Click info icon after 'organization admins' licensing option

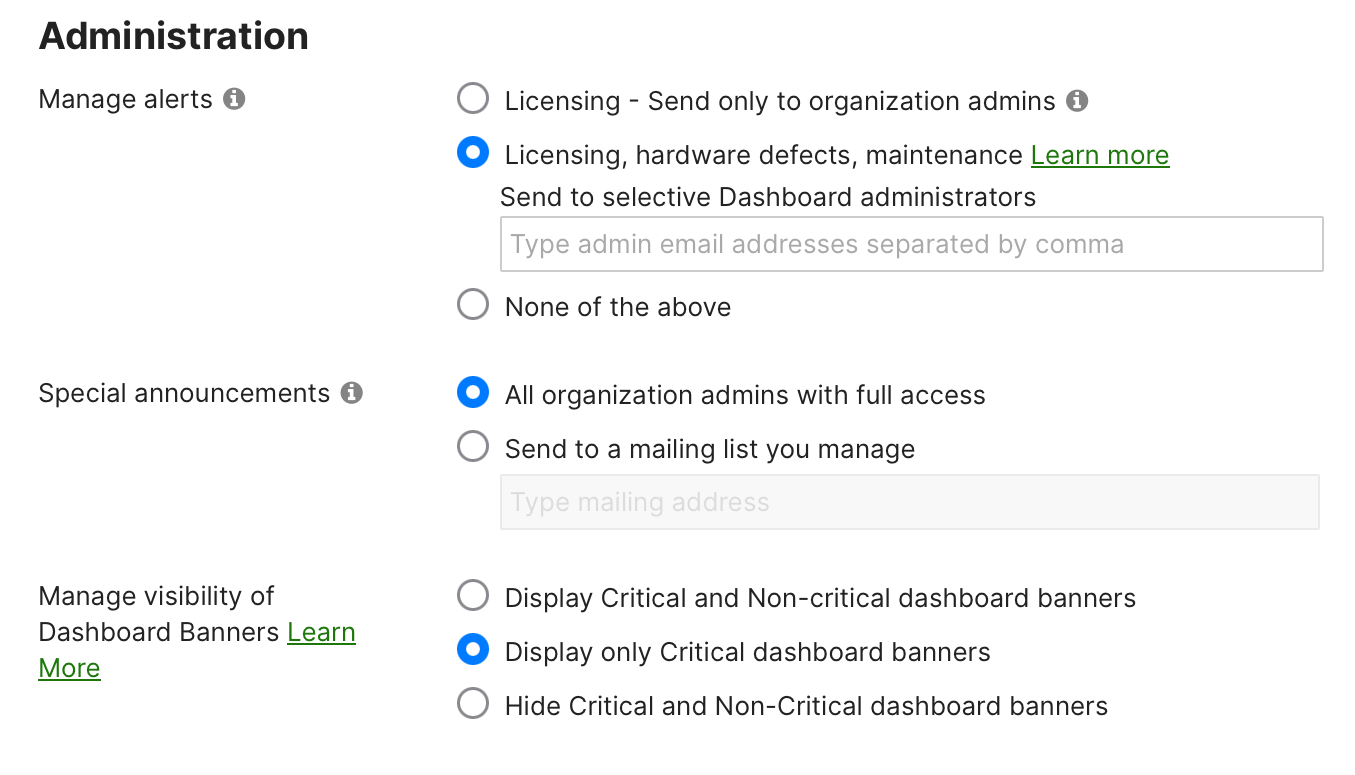tap(1077, 101)
